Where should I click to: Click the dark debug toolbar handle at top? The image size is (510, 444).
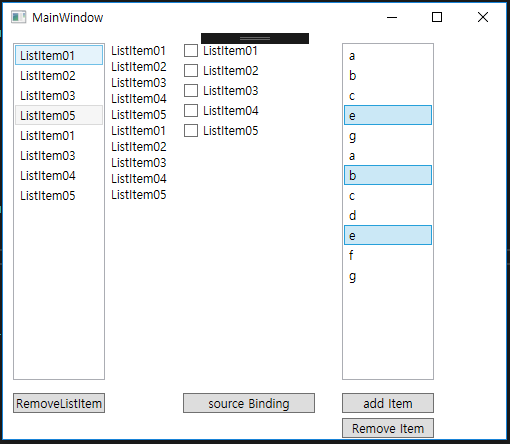255,38
